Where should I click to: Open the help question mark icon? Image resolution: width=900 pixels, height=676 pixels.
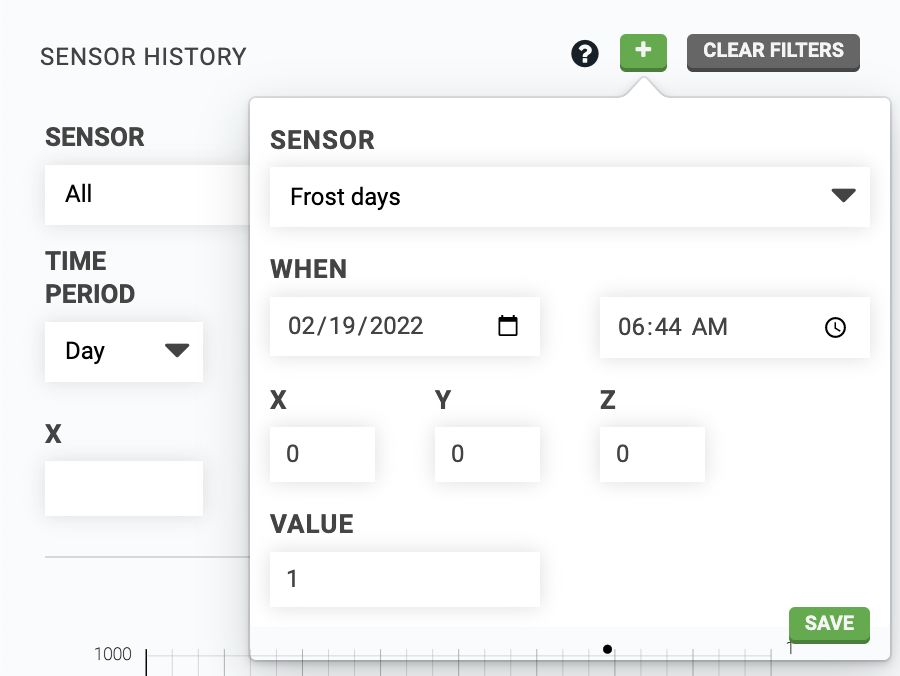pyautogui.click(x=585, y=53)
